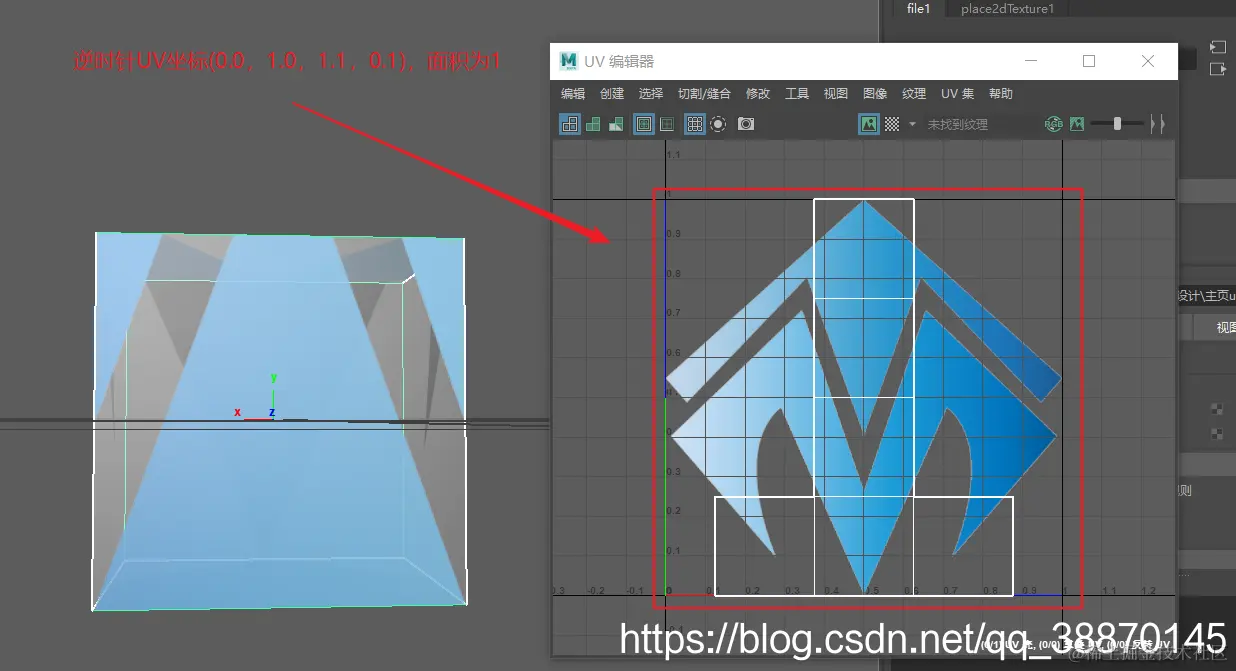
Task: Toggle display image icon in UV toolbar
Action: point(869,124)
